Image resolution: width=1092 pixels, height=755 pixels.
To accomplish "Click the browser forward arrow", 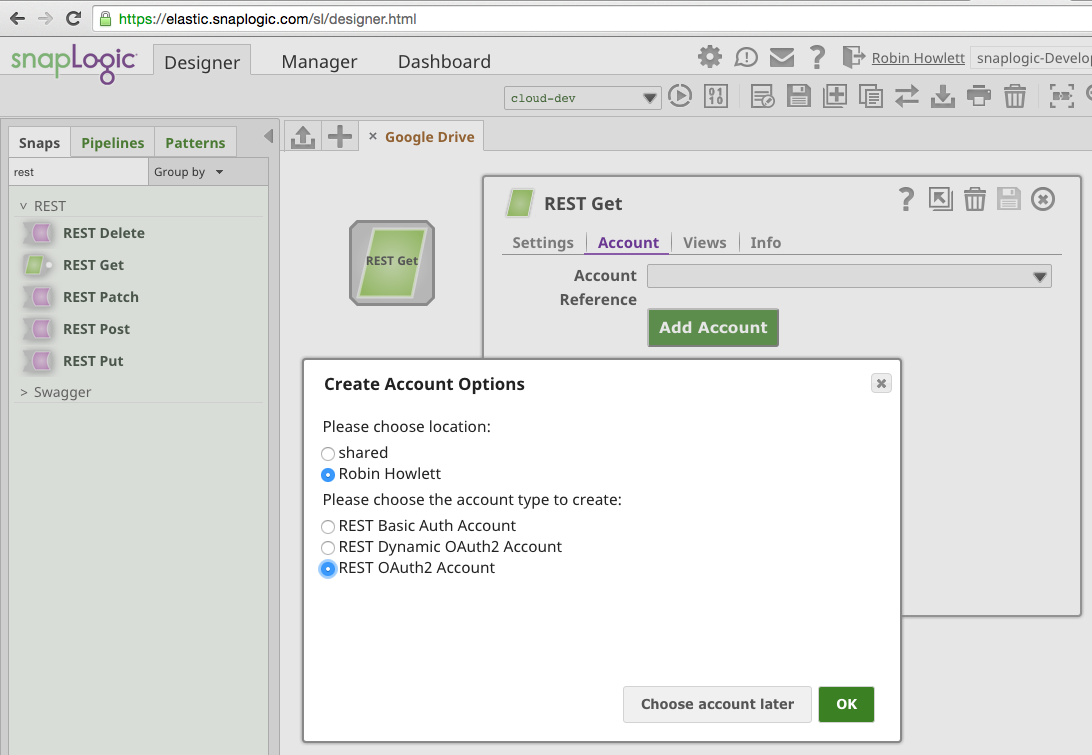I will (x=45, y=18).
